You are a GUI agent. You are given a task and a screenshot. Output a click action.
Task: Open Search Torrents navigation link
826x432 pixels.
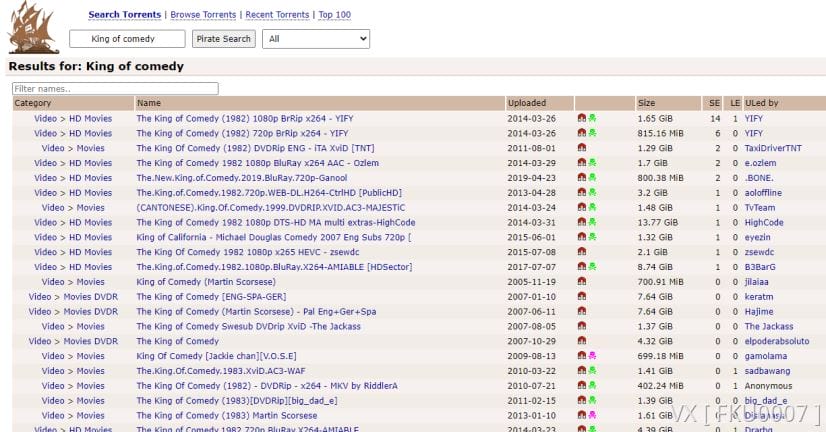pyautogui.click(x=125, y=15)
